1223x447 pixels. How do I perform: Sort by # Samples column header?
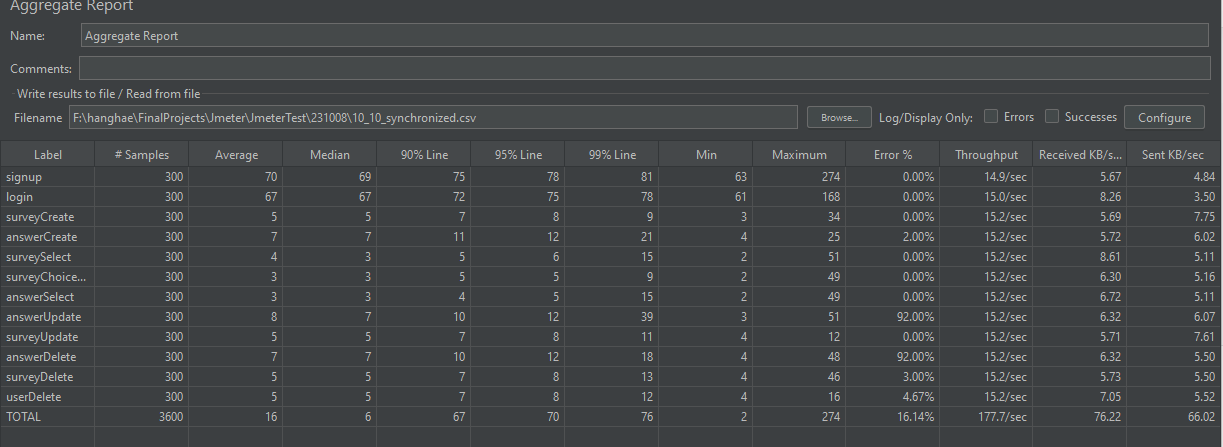142,155
